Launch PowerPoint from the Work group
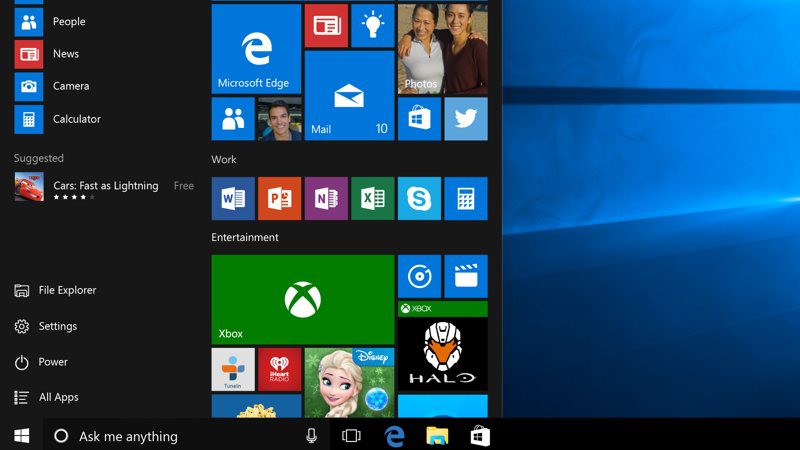The image size is (800, 450). point(280,198)
